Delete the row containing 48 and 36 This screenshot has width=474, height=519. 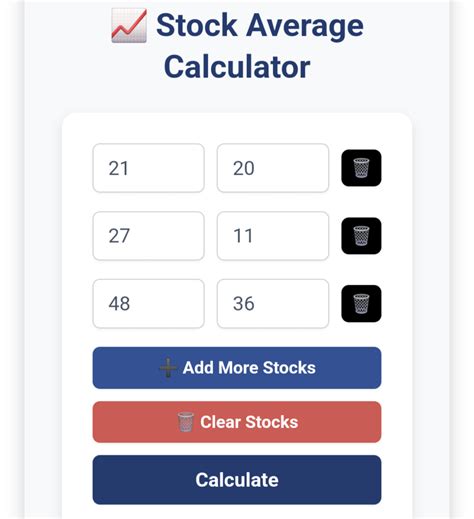point(361,303)
